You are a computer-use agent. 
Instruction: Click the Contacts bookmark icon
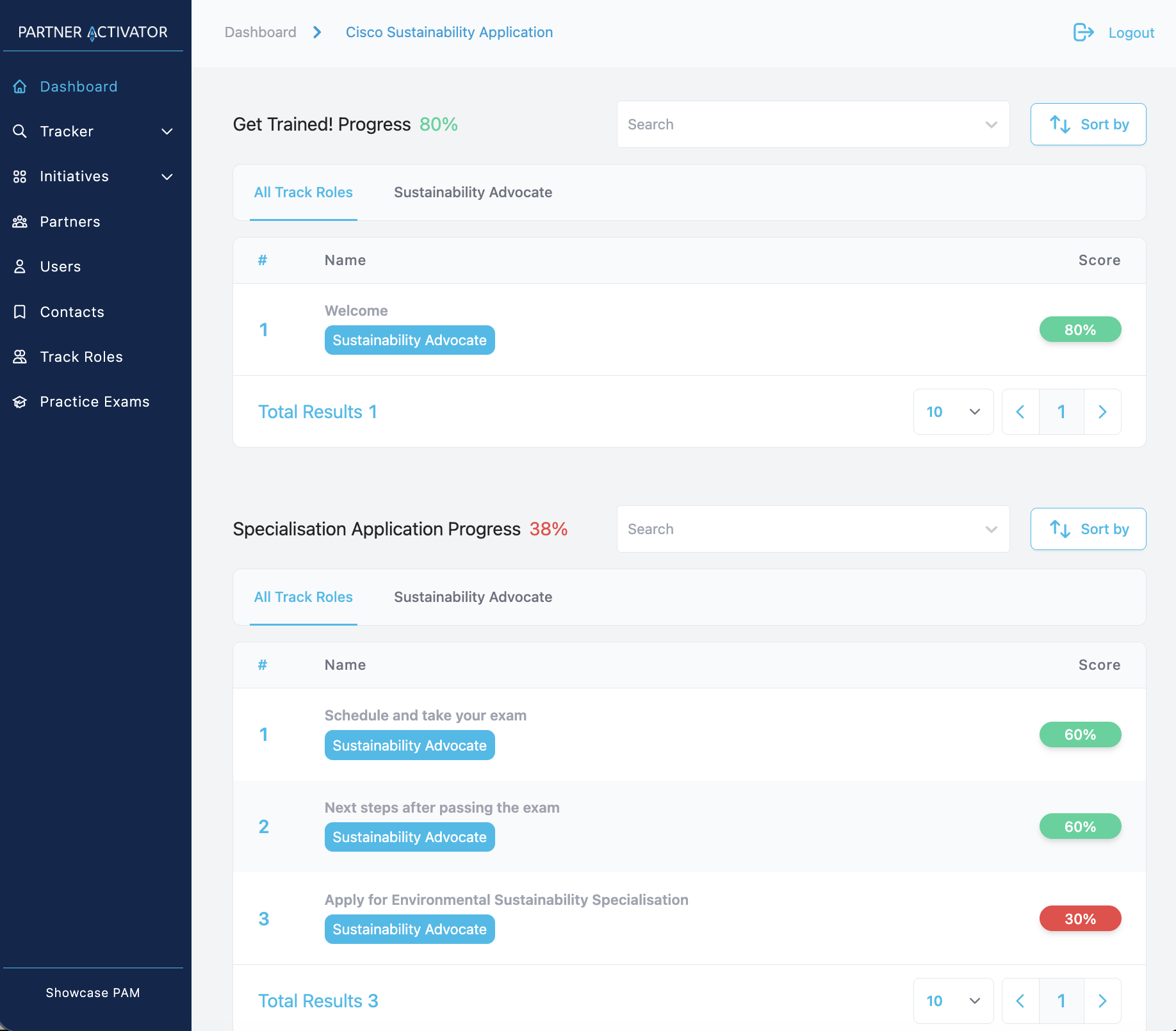click(x=20, y=312)
